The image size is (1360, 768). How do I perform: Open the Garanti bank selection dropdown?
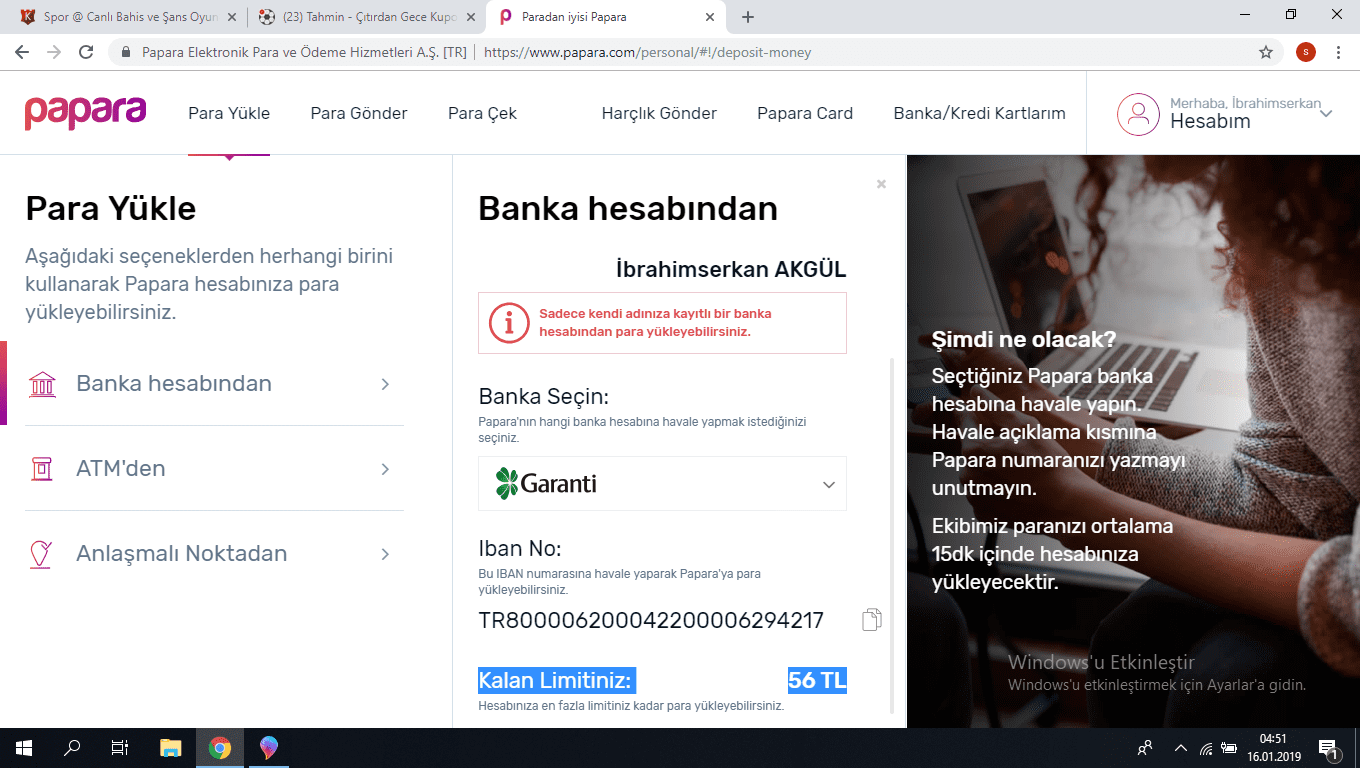click(x=662, y=484)
